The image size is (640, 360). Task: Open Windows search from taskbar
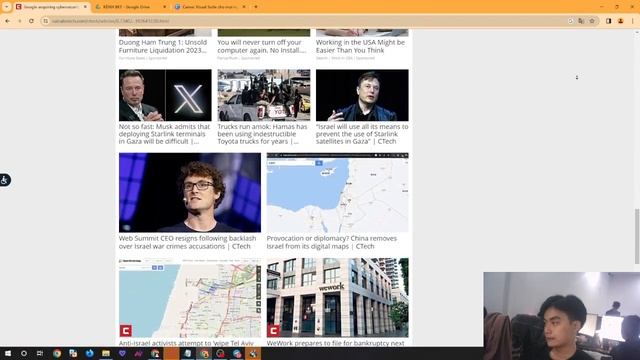pos(24,353)
